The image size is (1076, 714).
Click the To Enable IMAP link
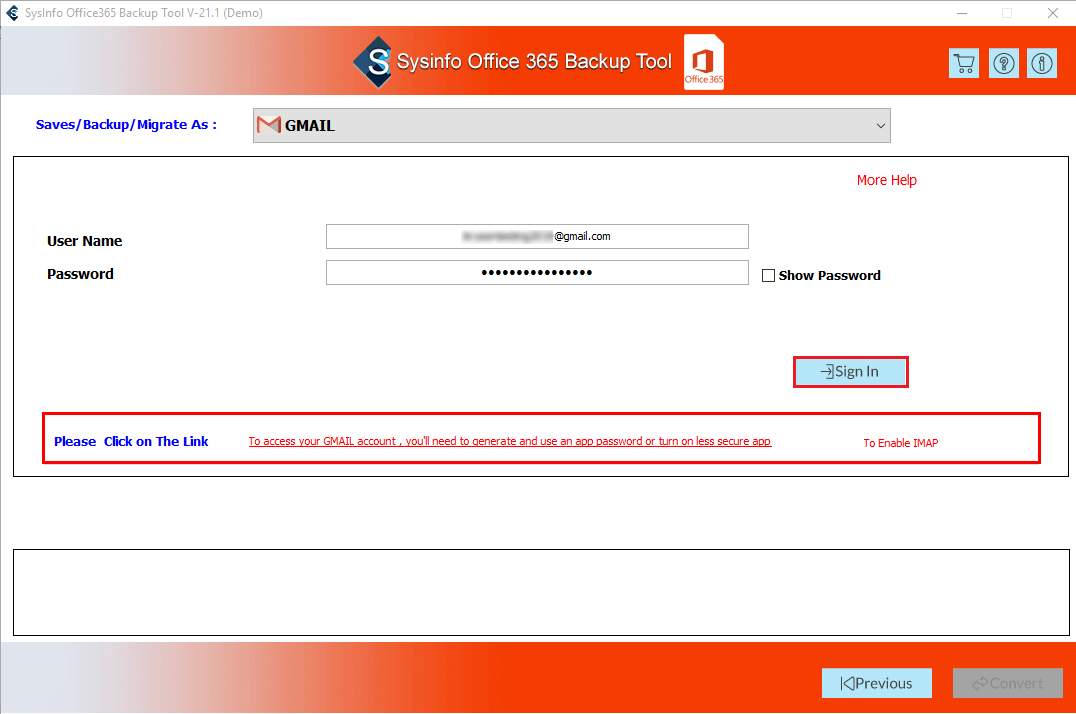[900, 443]
